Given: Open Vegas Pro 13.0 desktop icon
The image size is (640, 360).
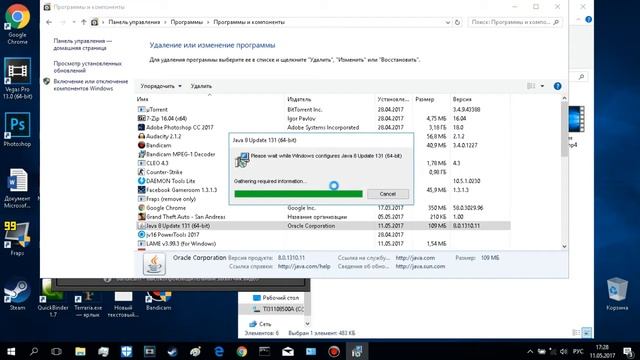Looking at the screenshot, I should (17, 78).
